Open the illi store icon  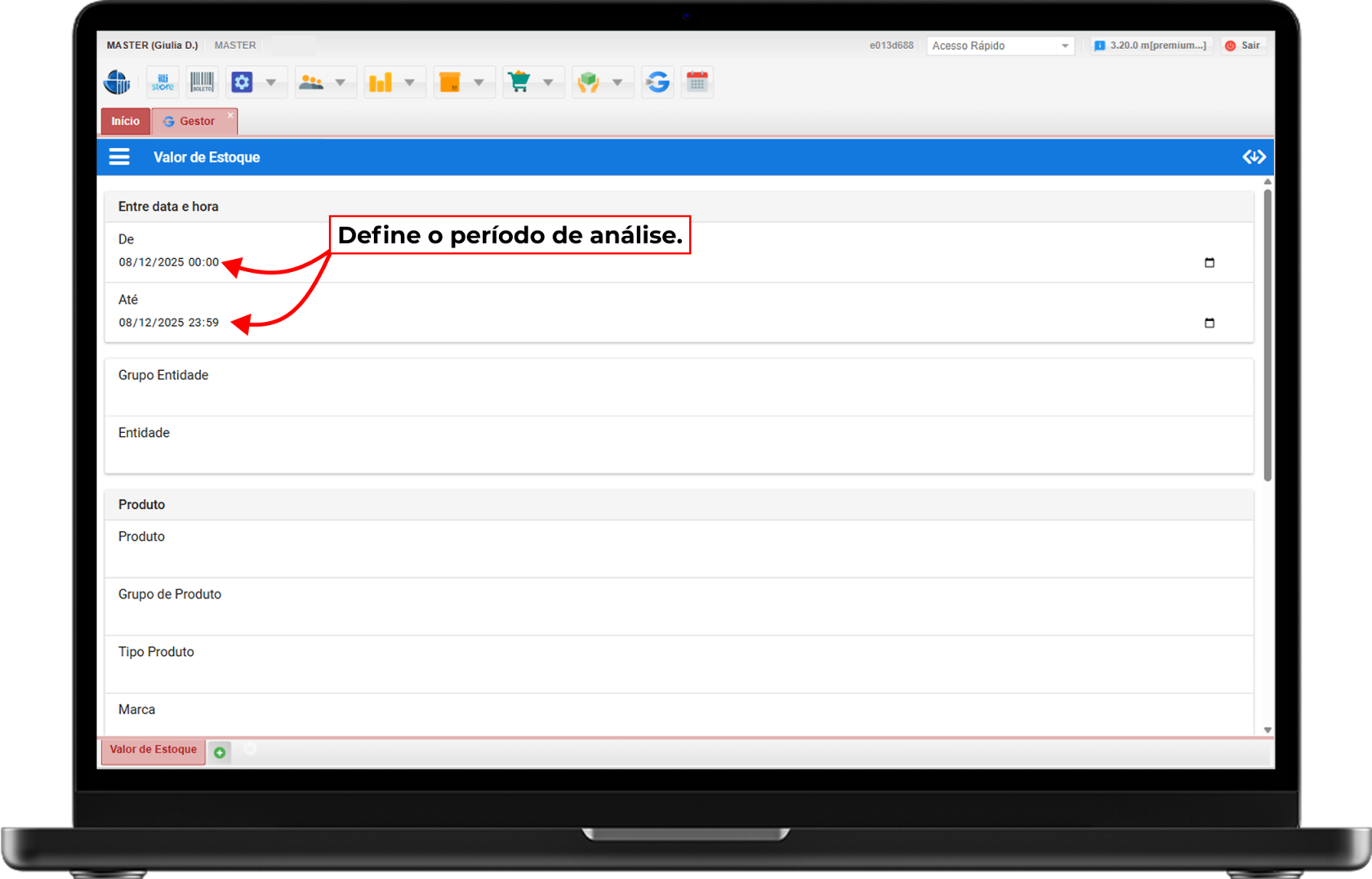(163, 83)
